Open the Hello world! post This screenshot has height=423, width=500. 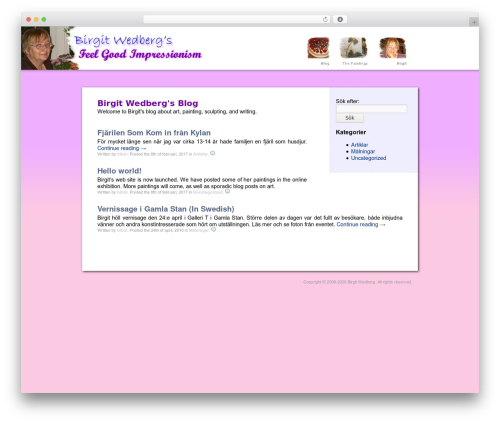[x=119, y=171]
